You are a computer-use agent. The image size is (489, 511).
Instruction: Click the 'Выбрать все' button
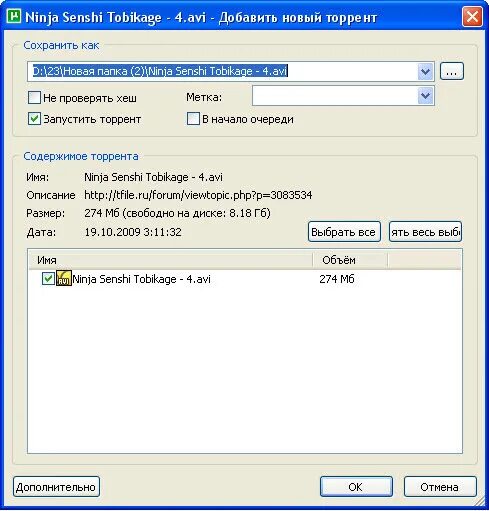[344, 232]
